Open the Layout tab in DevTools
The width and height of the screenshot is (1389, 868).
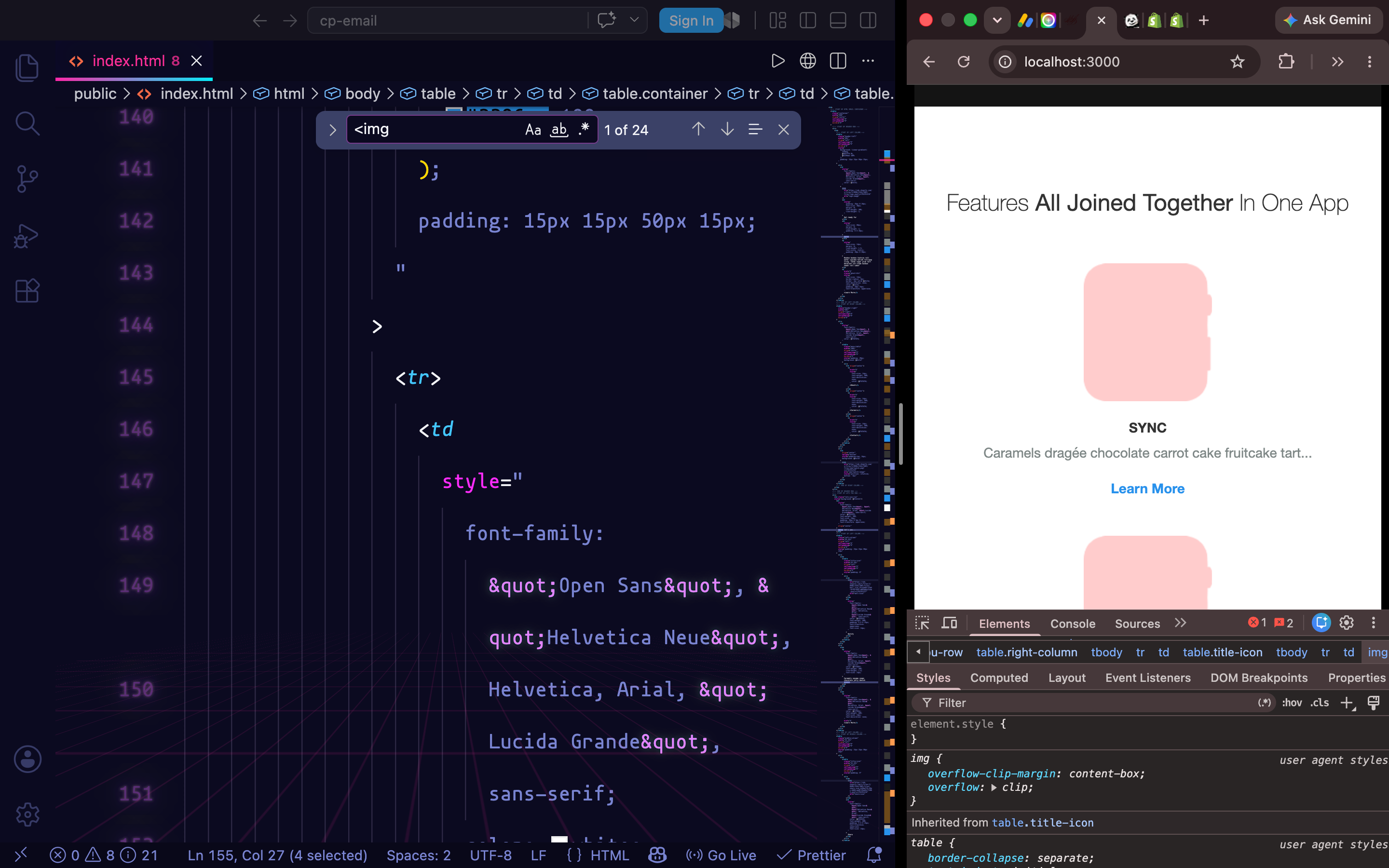(x=1066, y=678)
